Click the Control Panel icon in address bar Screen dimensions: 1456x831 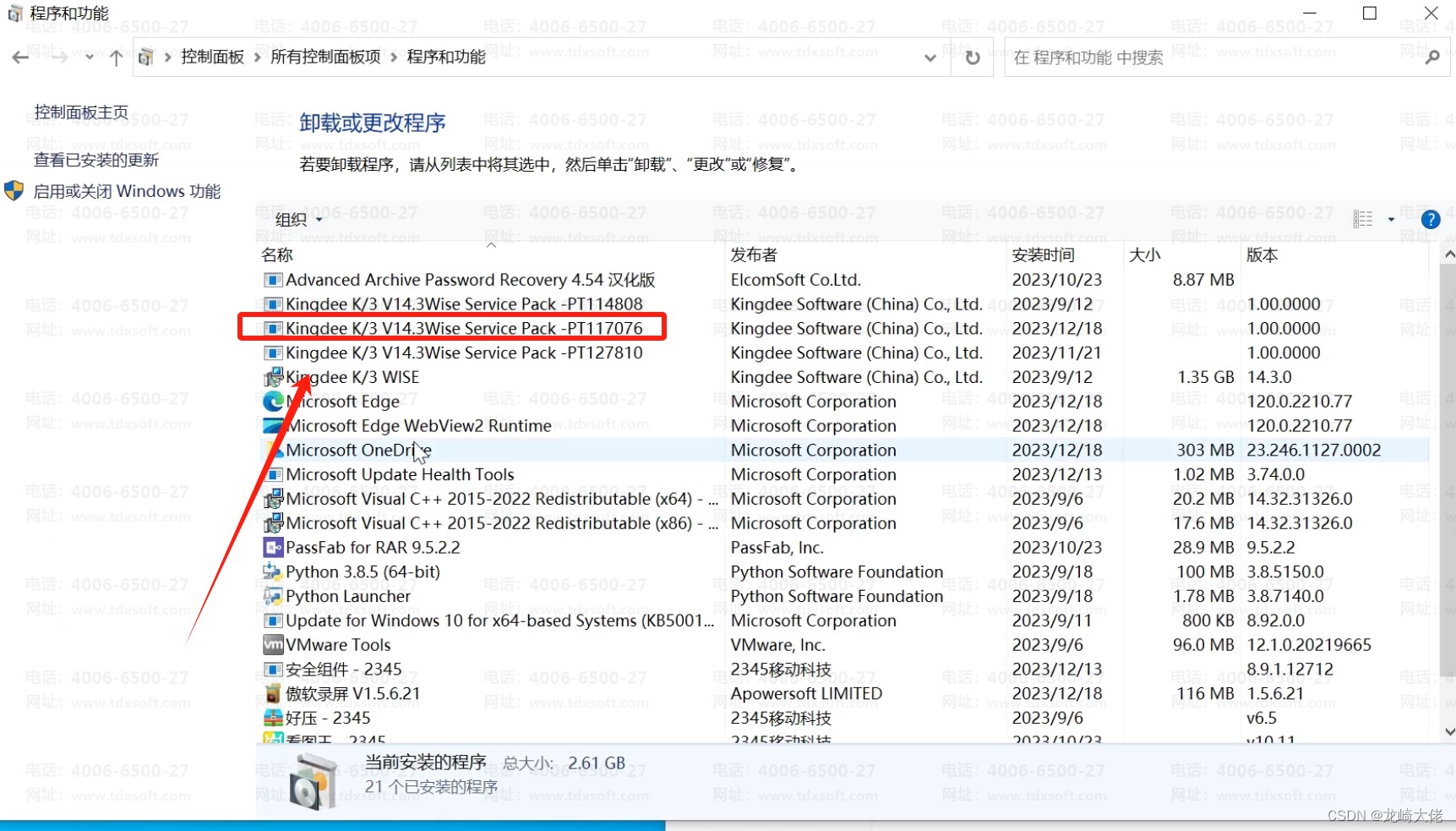click(x=146, y=57)
